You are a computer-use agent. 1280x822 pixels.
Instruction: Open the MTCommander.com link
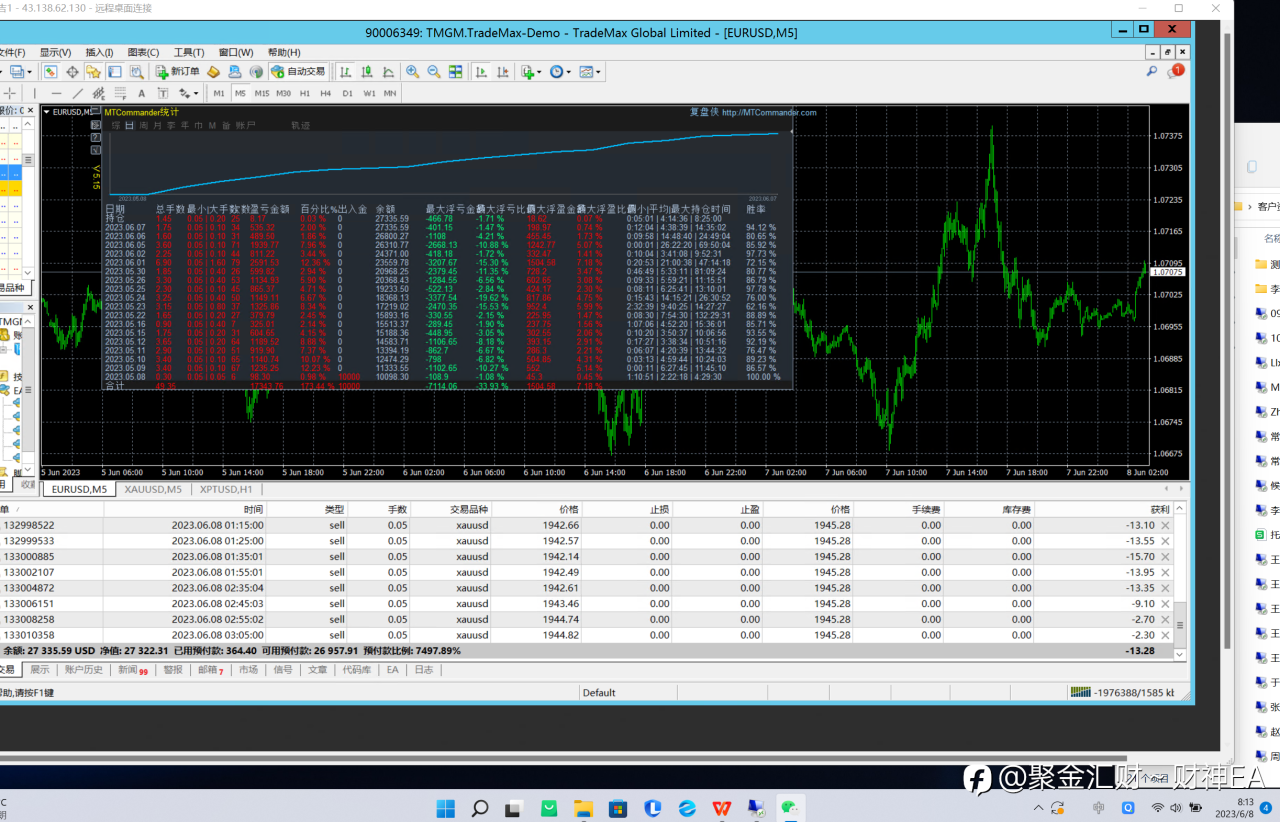point(768,113)
